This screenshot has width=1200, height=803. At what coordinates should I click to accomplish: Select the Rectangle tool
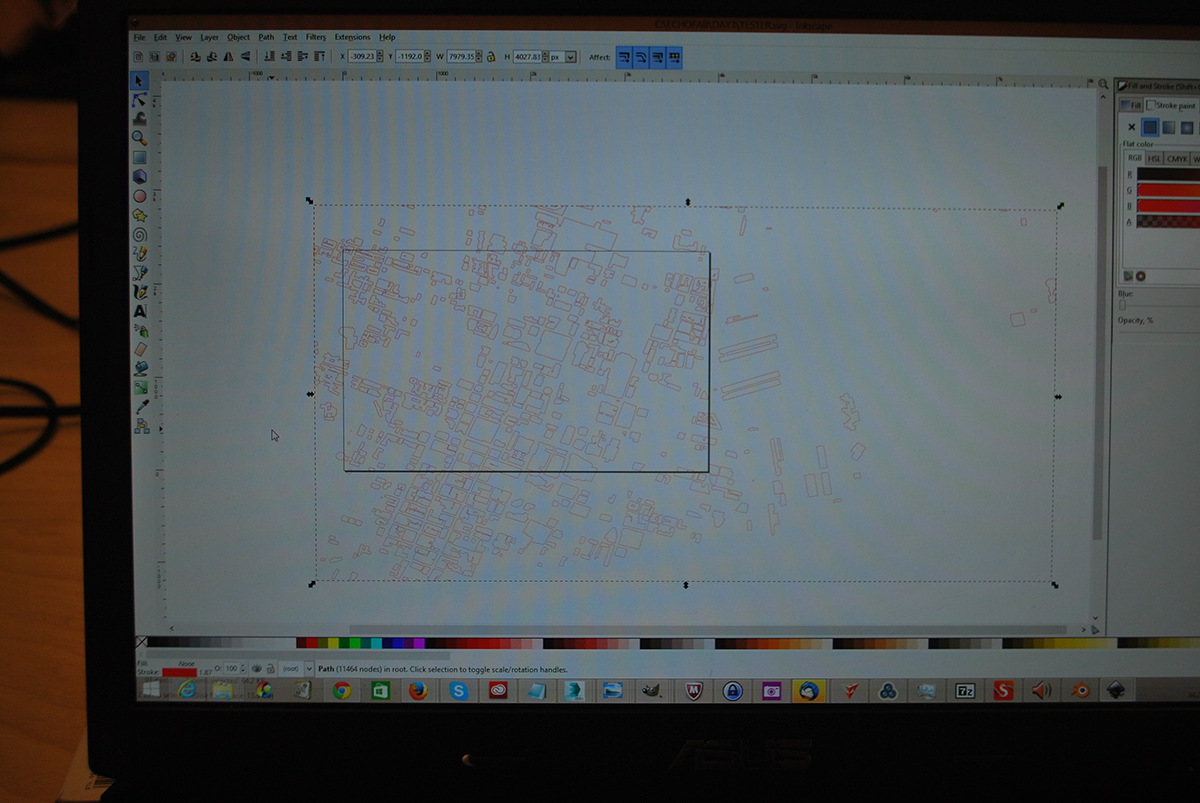click(140, 157)
